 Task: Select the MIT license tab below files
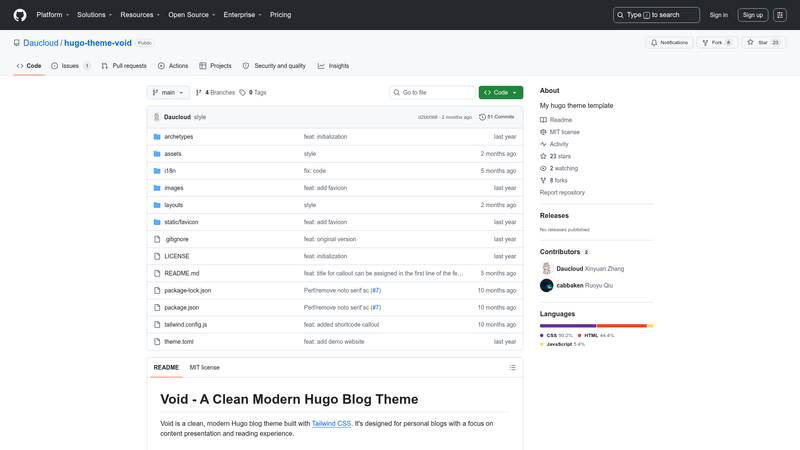[x=205, y=367]
